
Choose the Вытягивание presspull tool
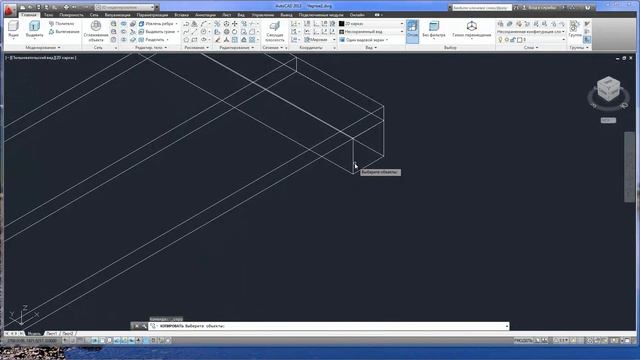64,31
